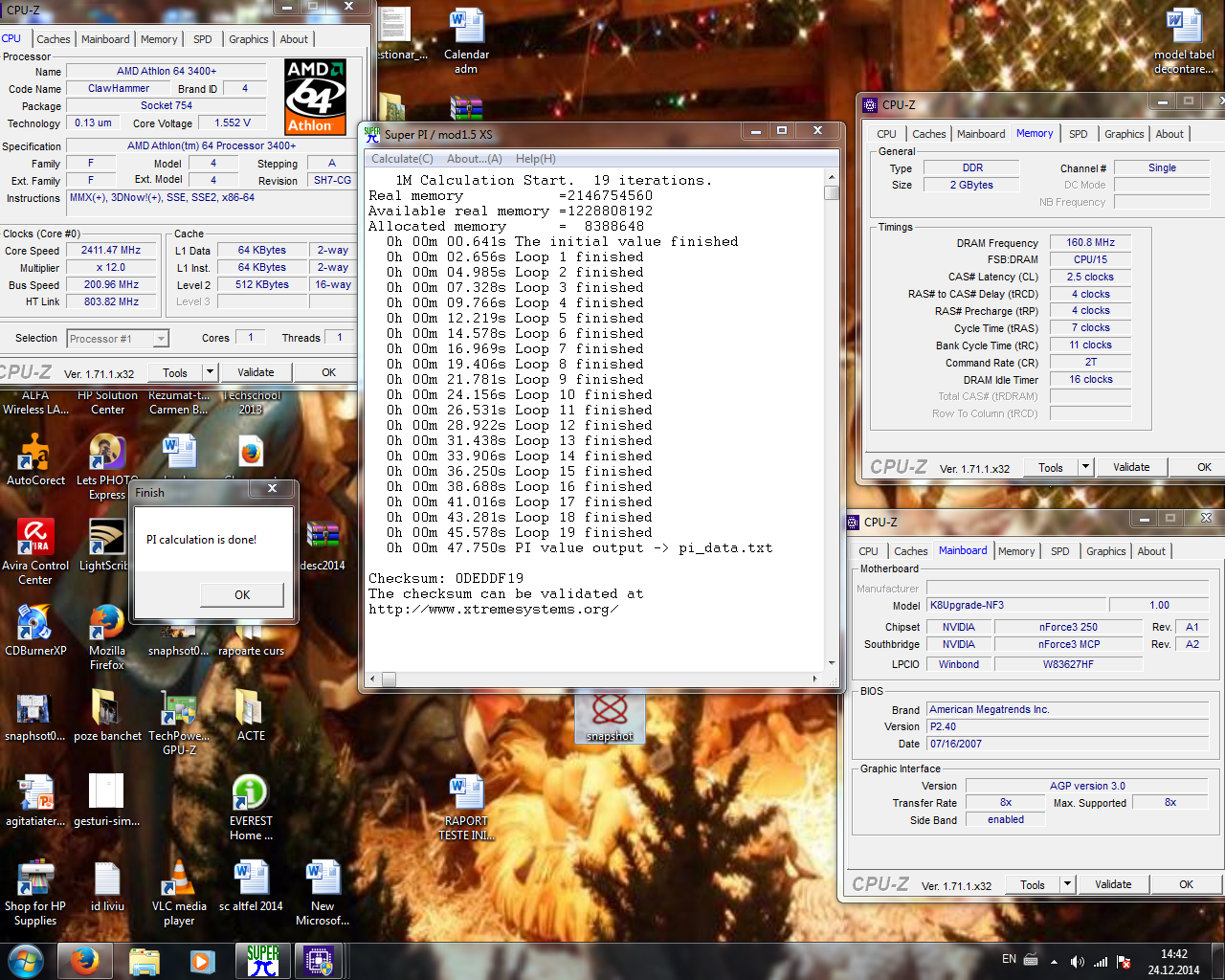Switch to Caches tab in top-left CPU-Z
The width and height of the screenshot is (1225, 980).
54,39
